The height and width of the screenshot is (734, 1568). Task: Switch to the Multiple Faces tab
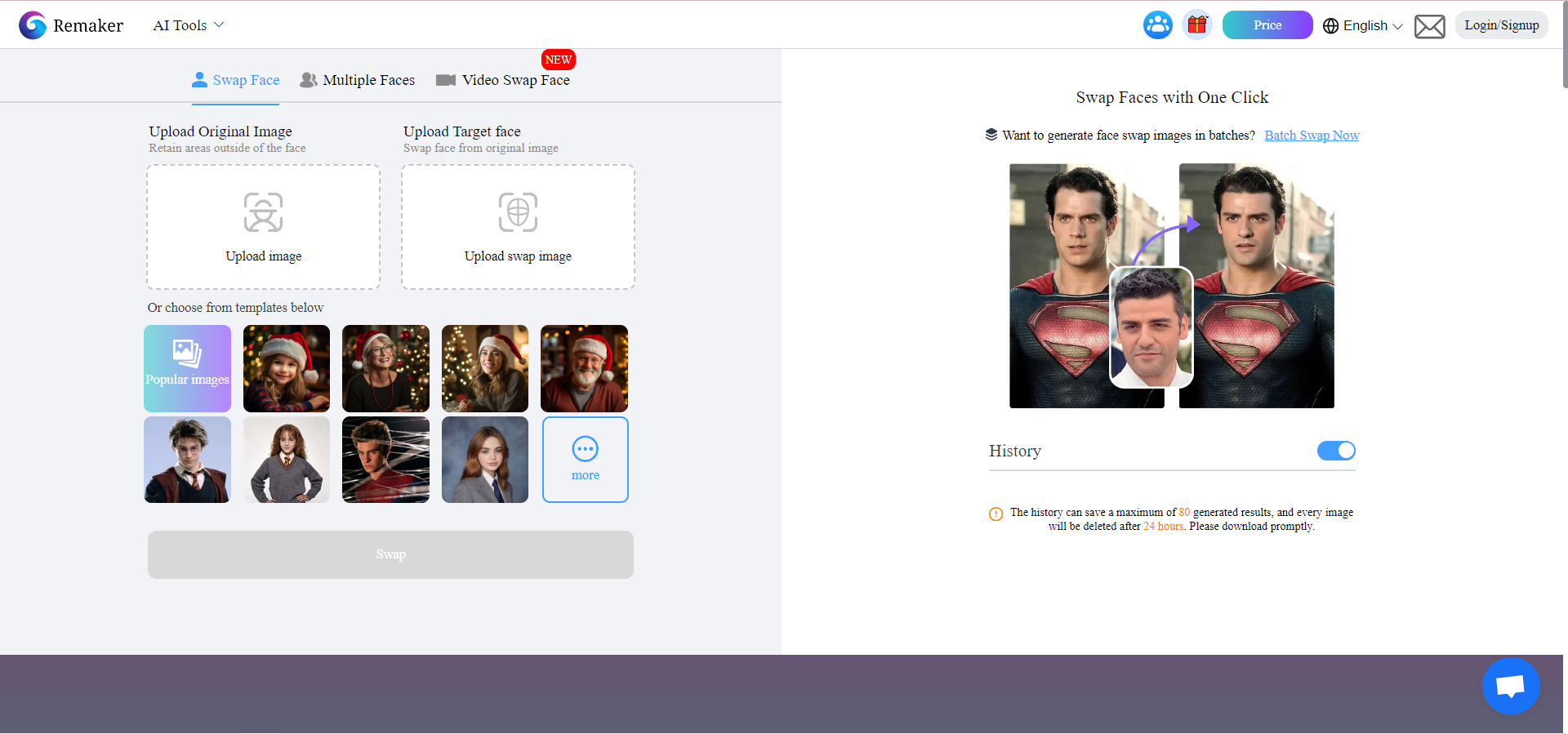[358, 80]
